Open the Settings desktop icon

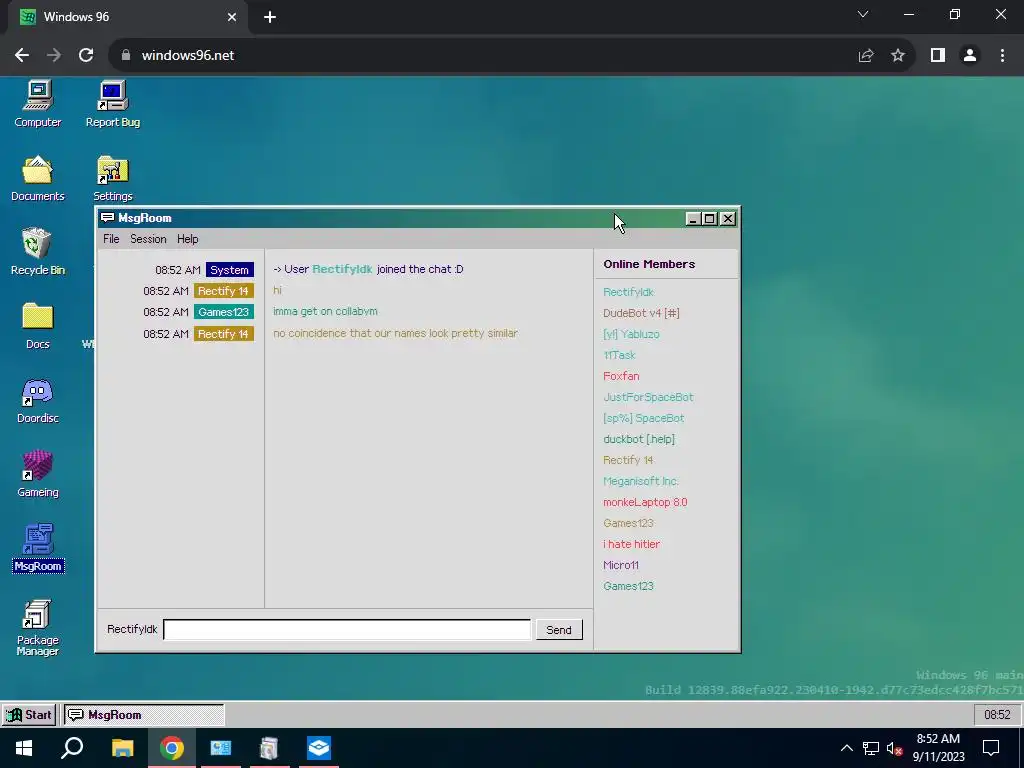pos(113,178)
